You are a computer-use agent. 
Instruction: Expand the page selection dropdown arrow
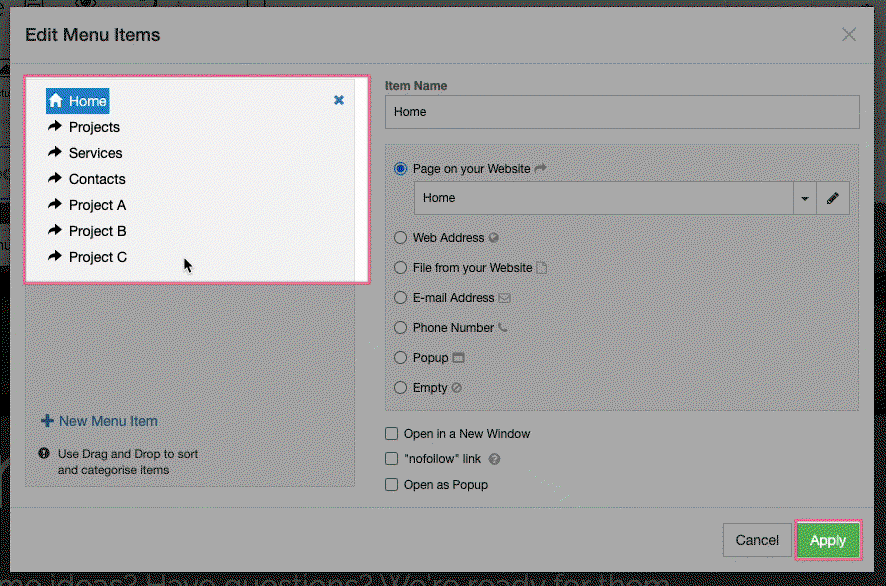(805, 198)
